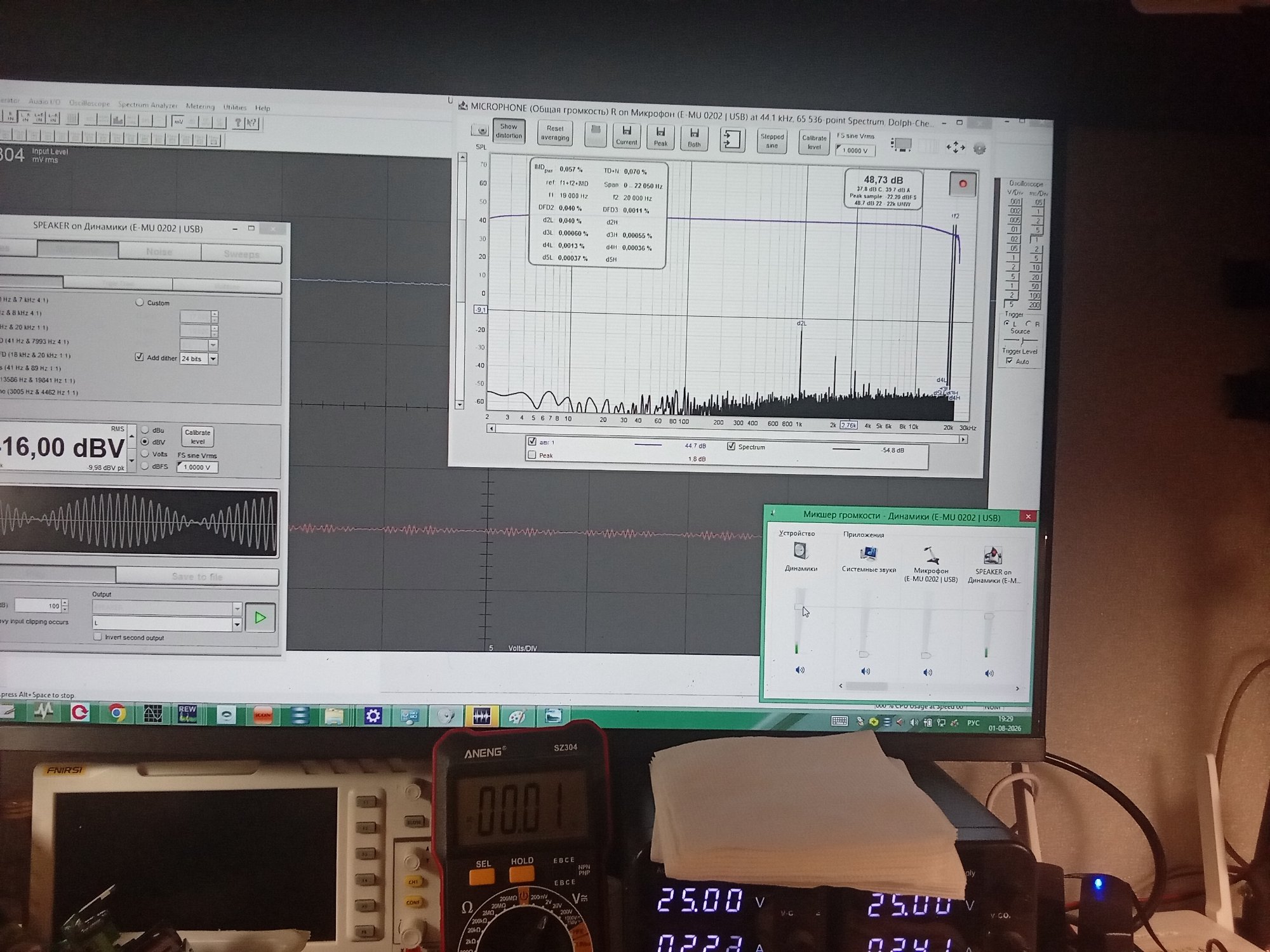
Task: Click the Show distortion button
Action: click(509, 131)
